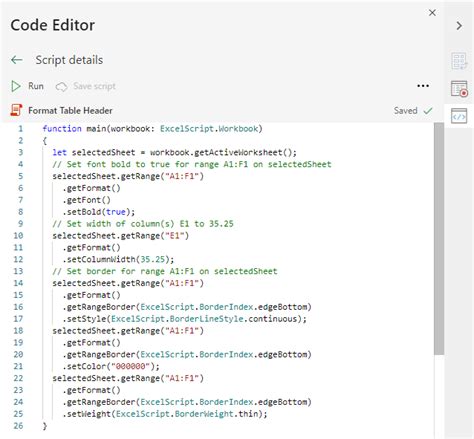Click the Script details heading
The width and height of the screenshot is (474, 439).
[69, 60]
